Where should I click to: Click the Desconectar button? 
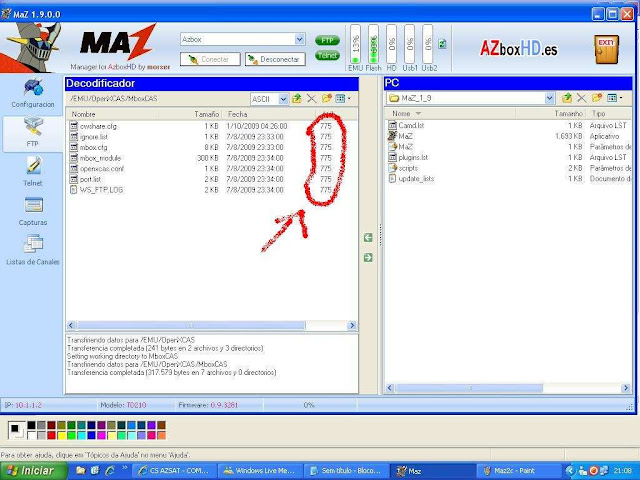275,59
